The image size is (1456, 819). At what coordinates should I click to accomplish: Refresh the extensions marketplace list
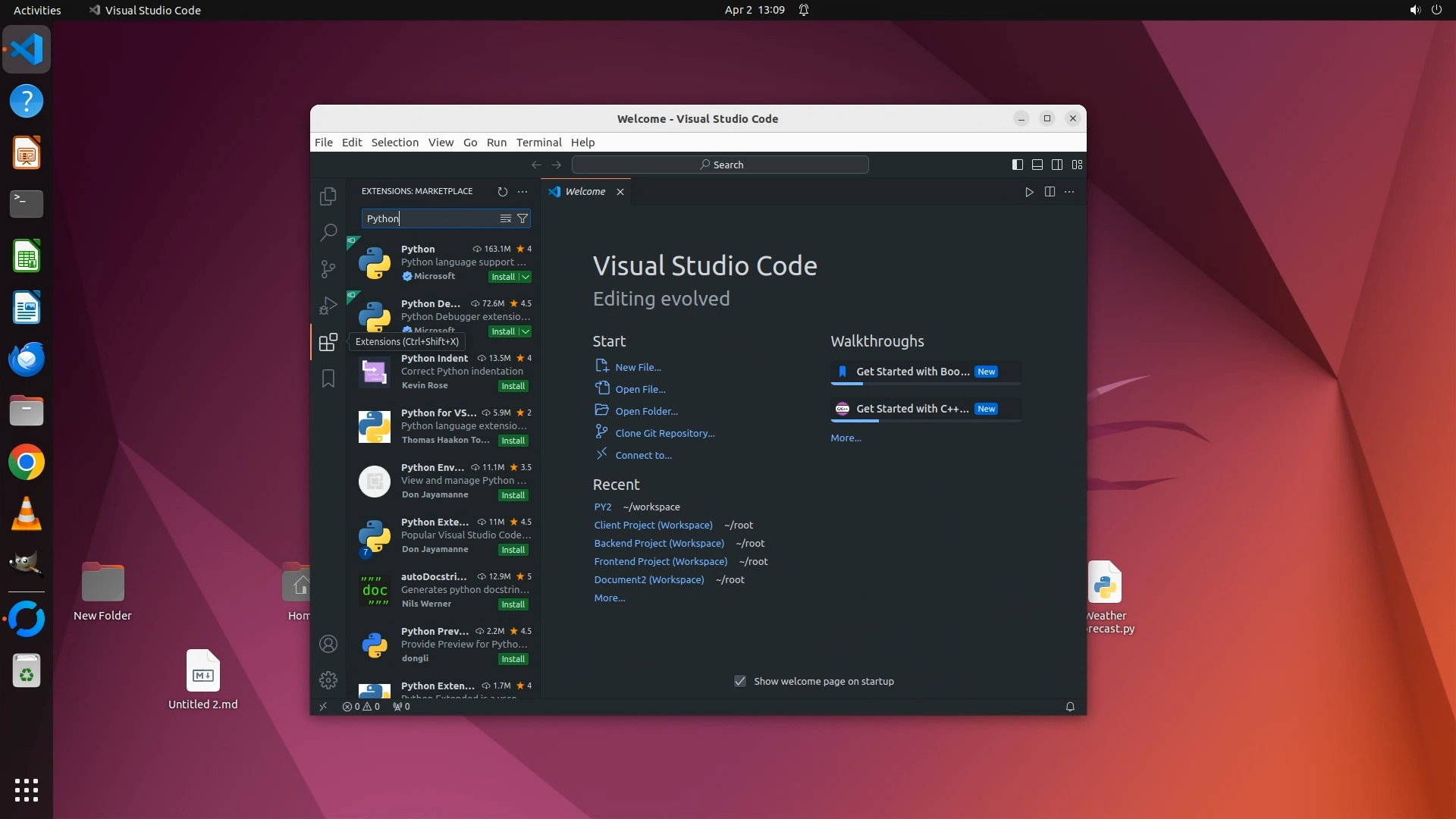(x=502, y=192)
